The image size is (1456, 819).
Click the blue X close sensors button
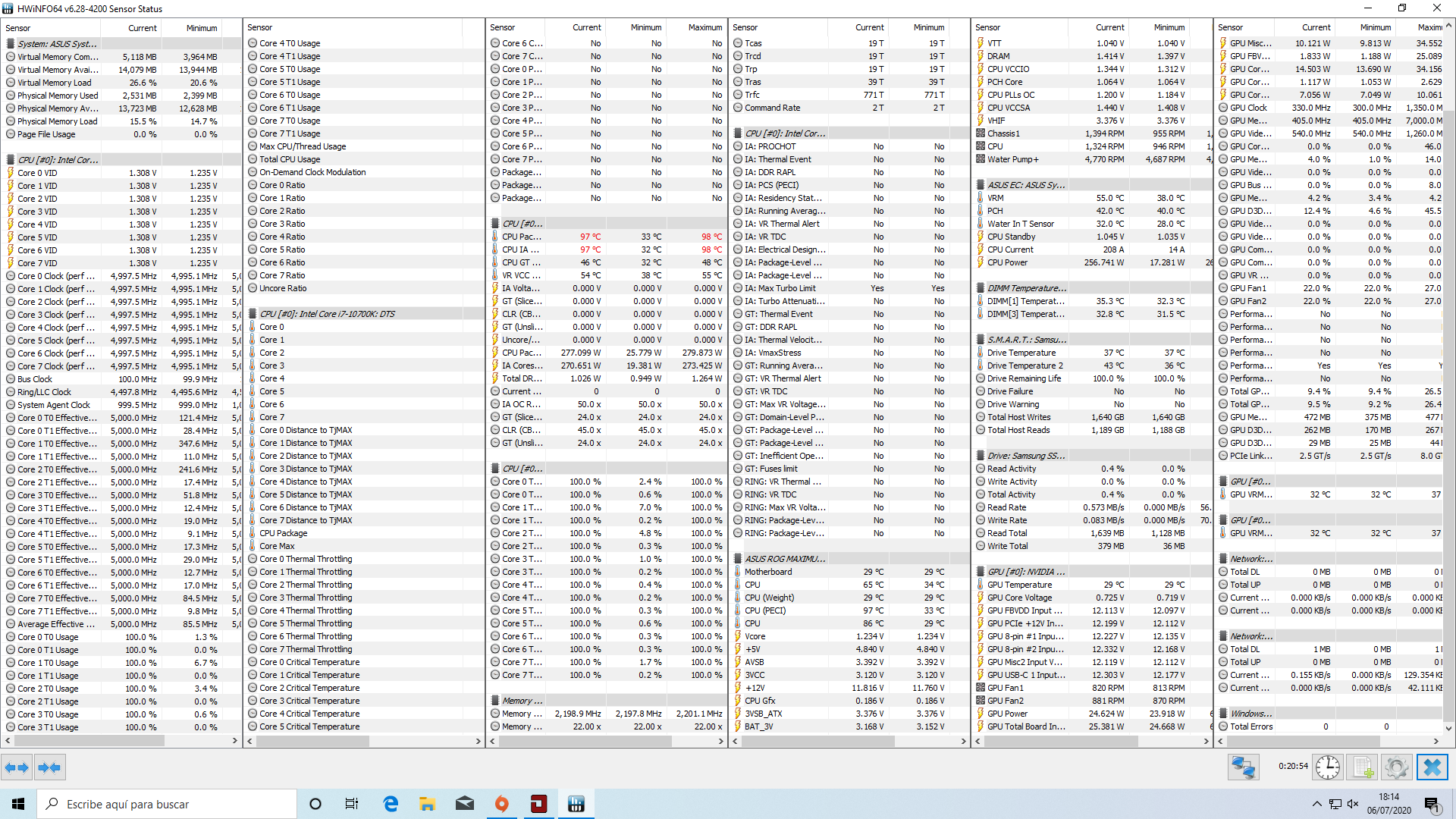tap(1432, 767)
